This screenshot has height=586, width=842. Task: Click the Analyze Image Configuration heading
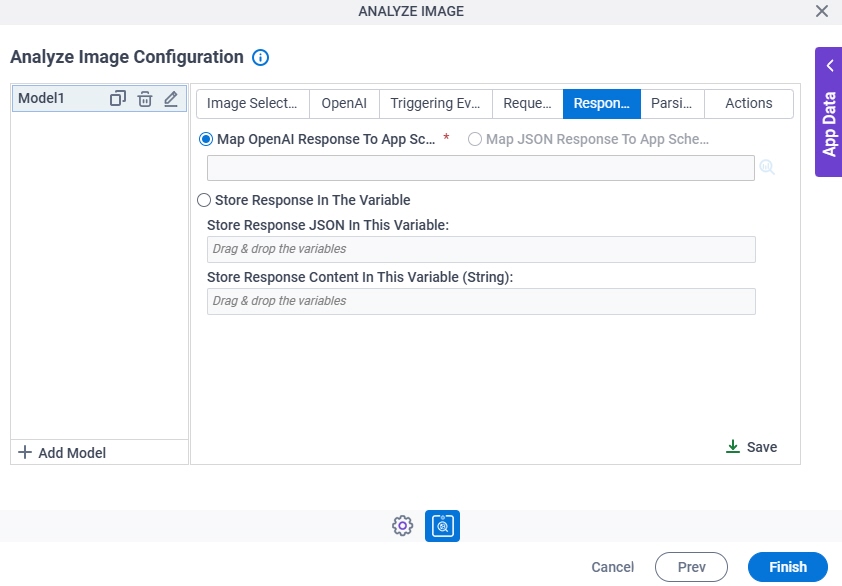127,57
